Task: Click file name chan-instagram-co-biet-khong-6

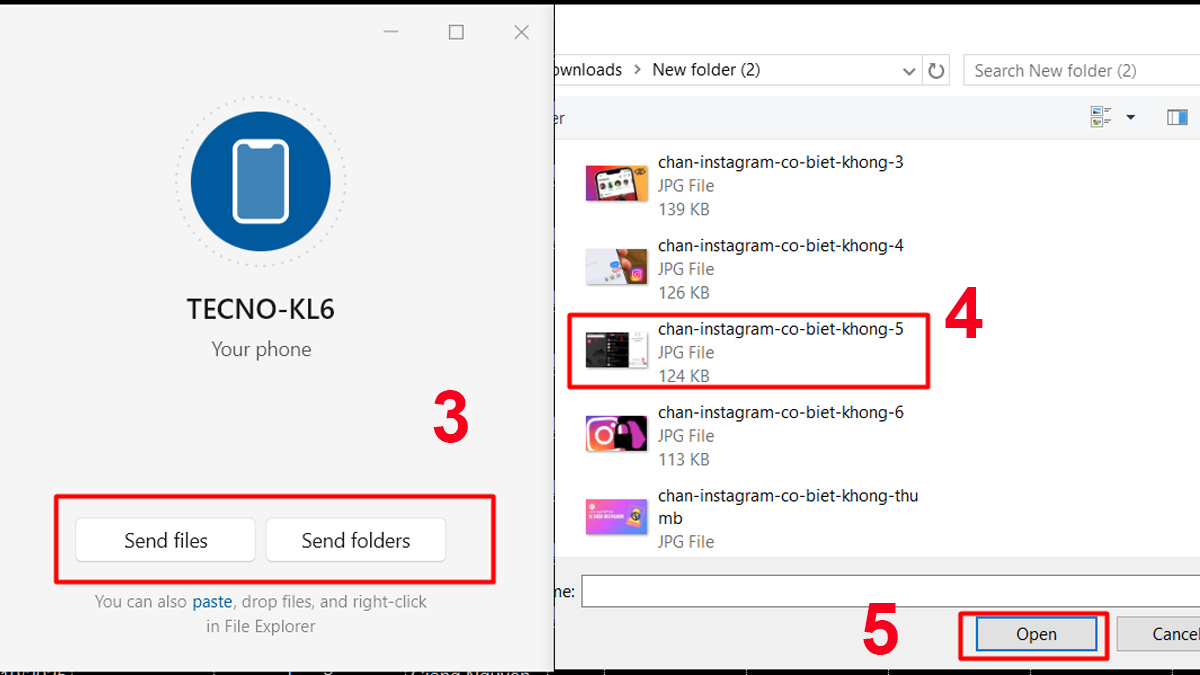Action: [781, 412]
